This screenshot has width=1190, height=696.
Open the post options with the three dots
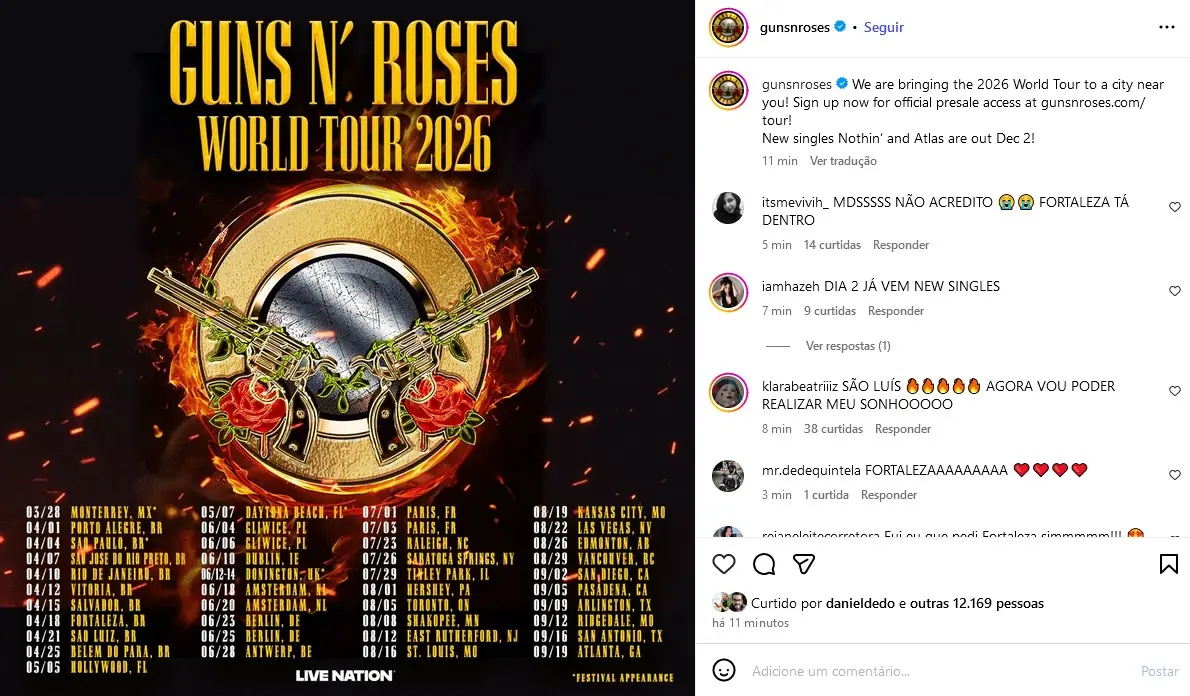click(1167, 28)
